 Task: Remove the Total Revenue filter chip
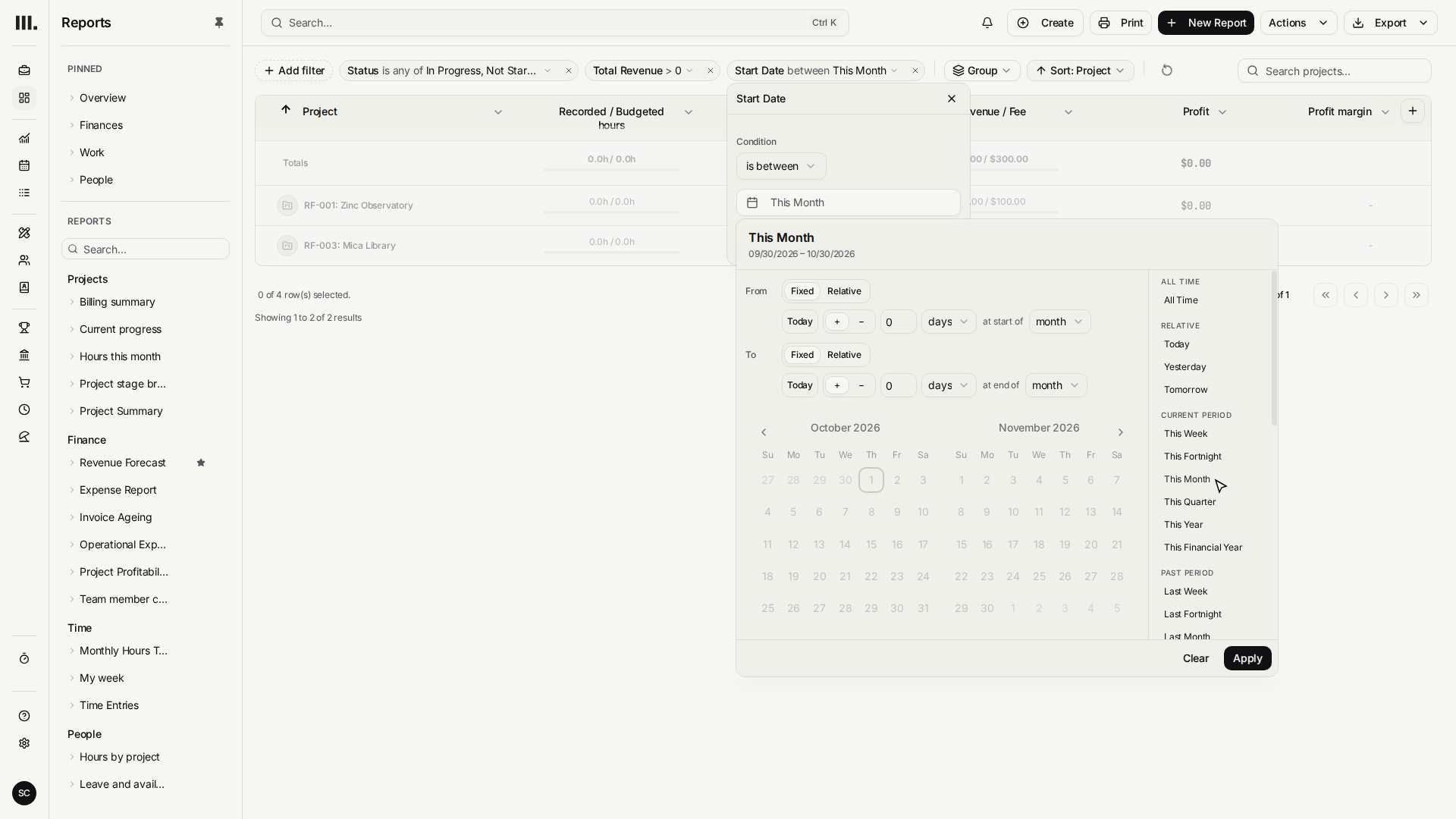coord(711,71)
